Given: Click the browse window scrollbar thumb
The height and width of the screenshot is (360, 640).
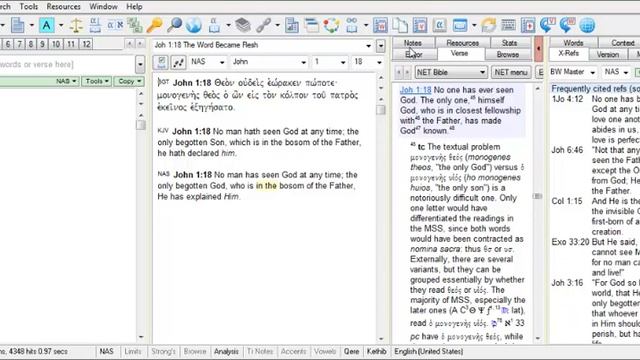Looking at the screenshot, I should [380, 110].
